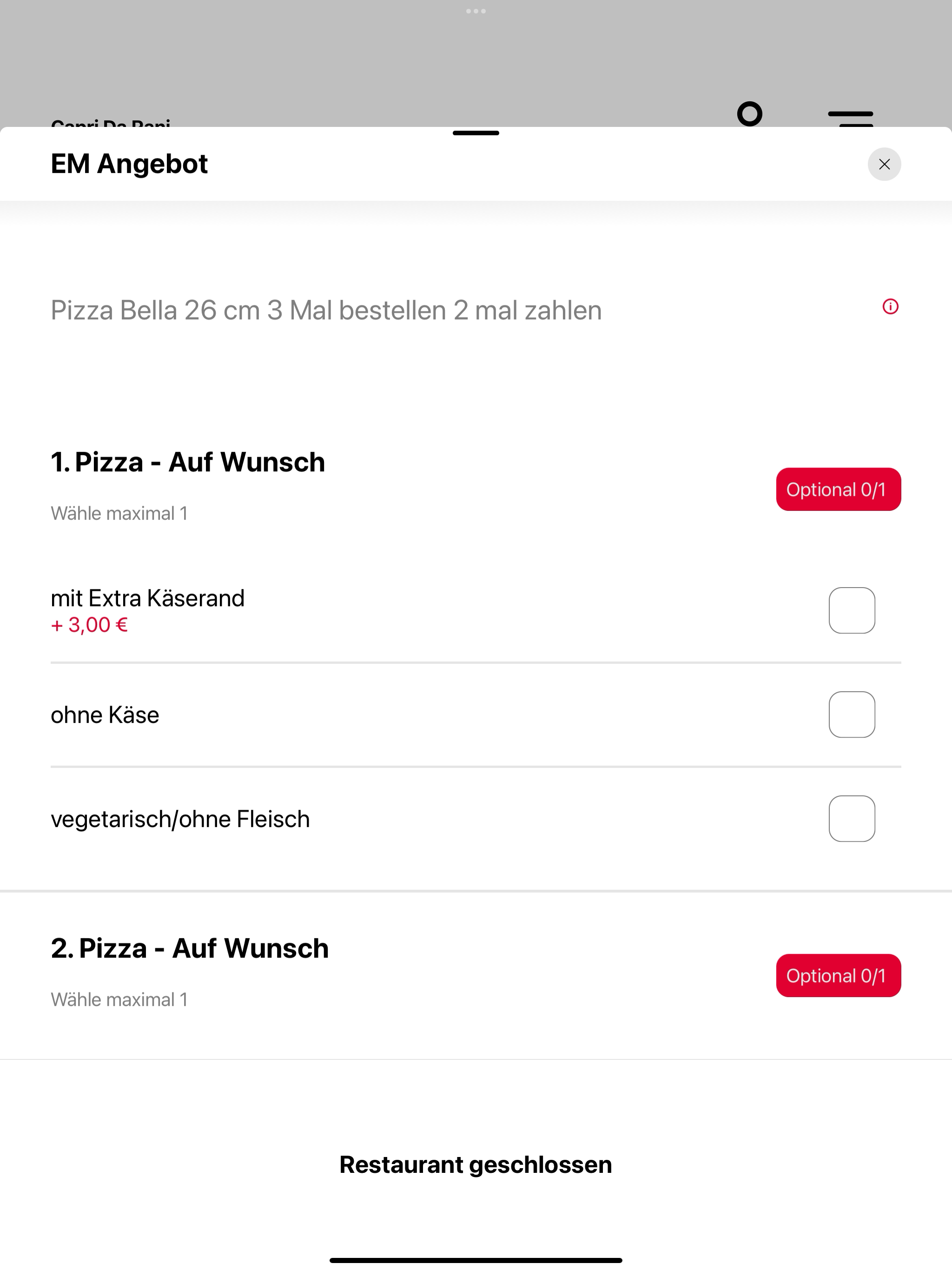Select the mit Extra Käserand option label
The image size is (952, 1270).
[x=147, y=598]
